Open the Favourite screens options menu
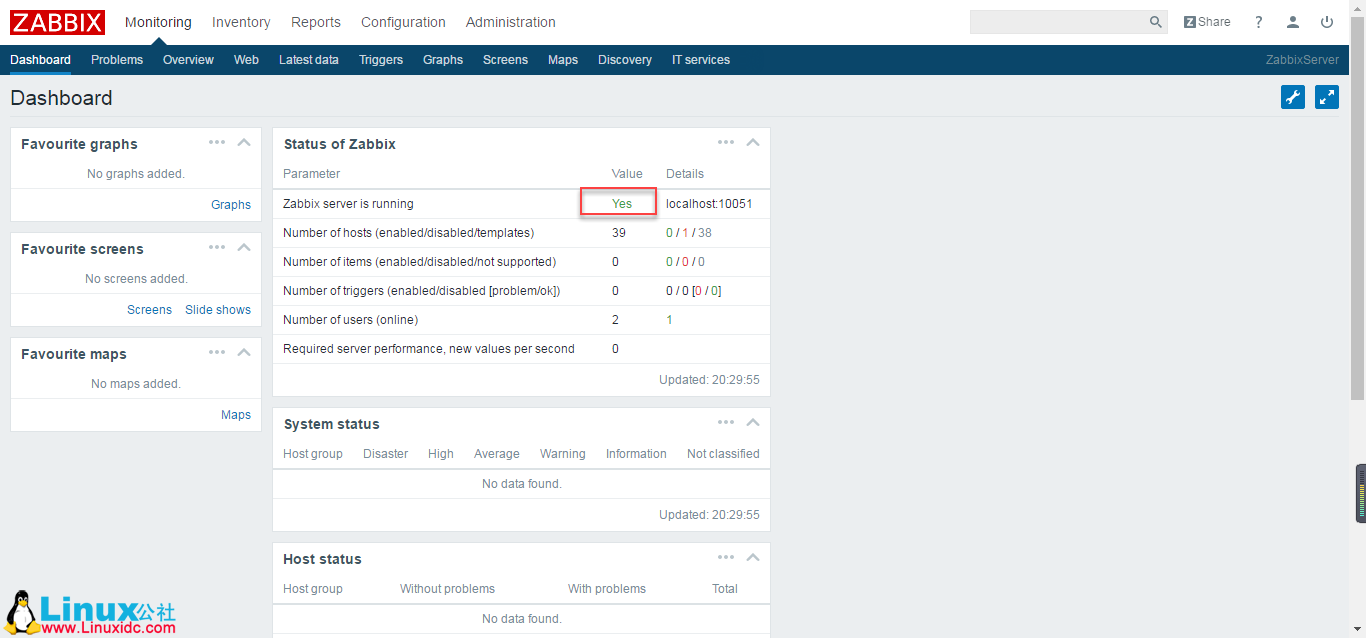 (x=217, y=247)
